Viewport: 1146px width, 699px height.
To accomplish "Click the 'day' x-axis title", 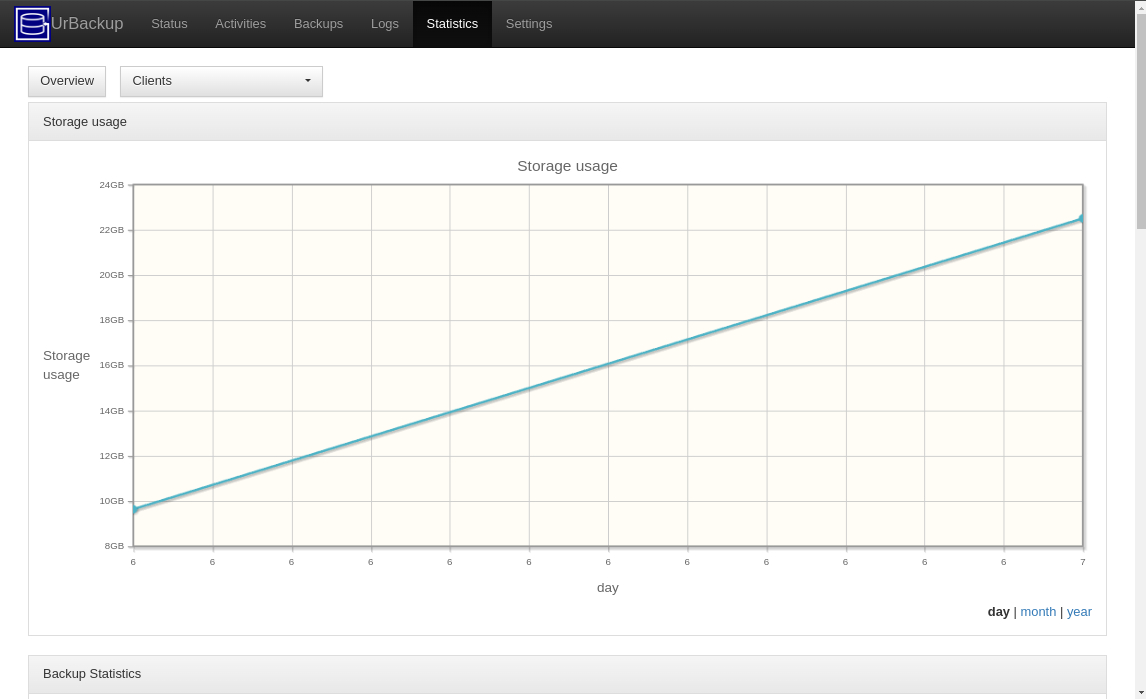I will [607, 588].
